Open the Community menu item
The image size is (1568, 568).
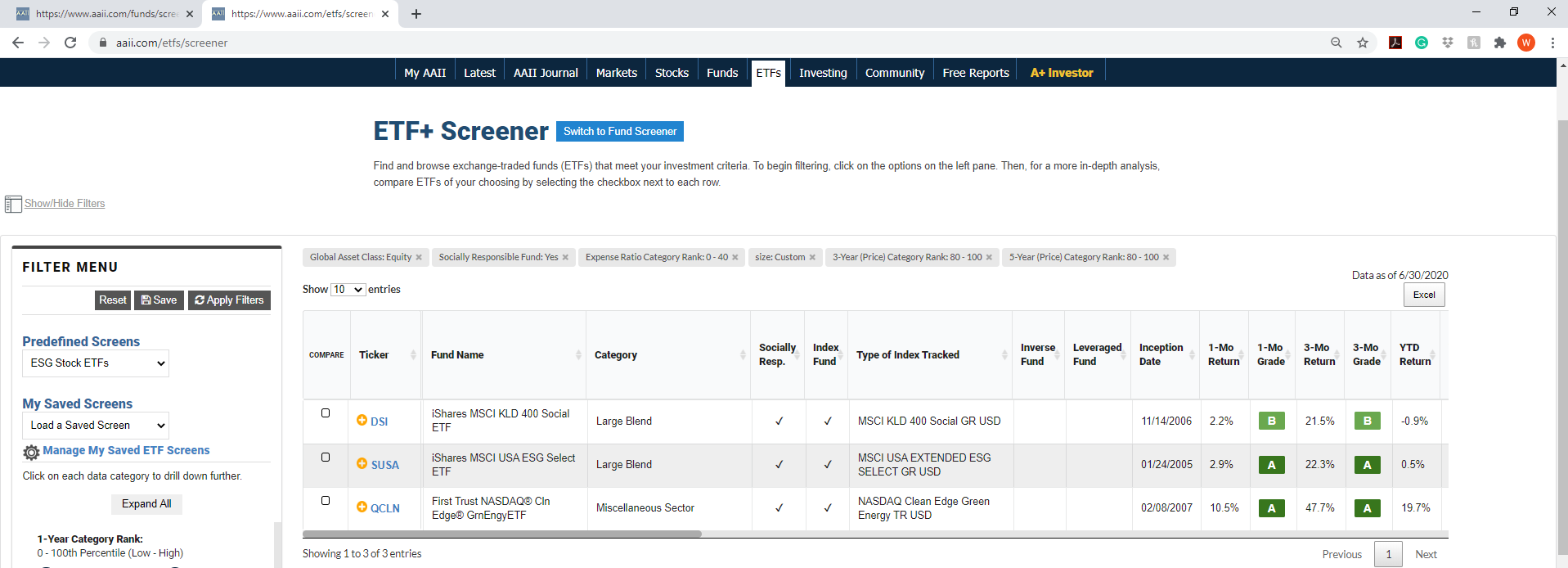(895, 73)
